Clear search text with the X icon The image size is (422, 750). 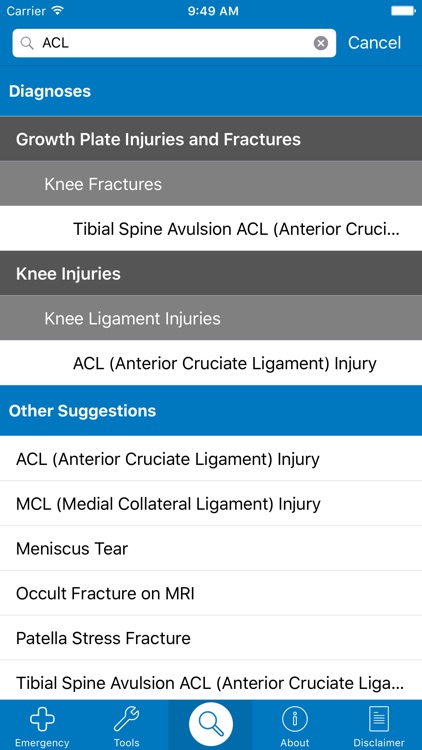click(x=321, y=43)
